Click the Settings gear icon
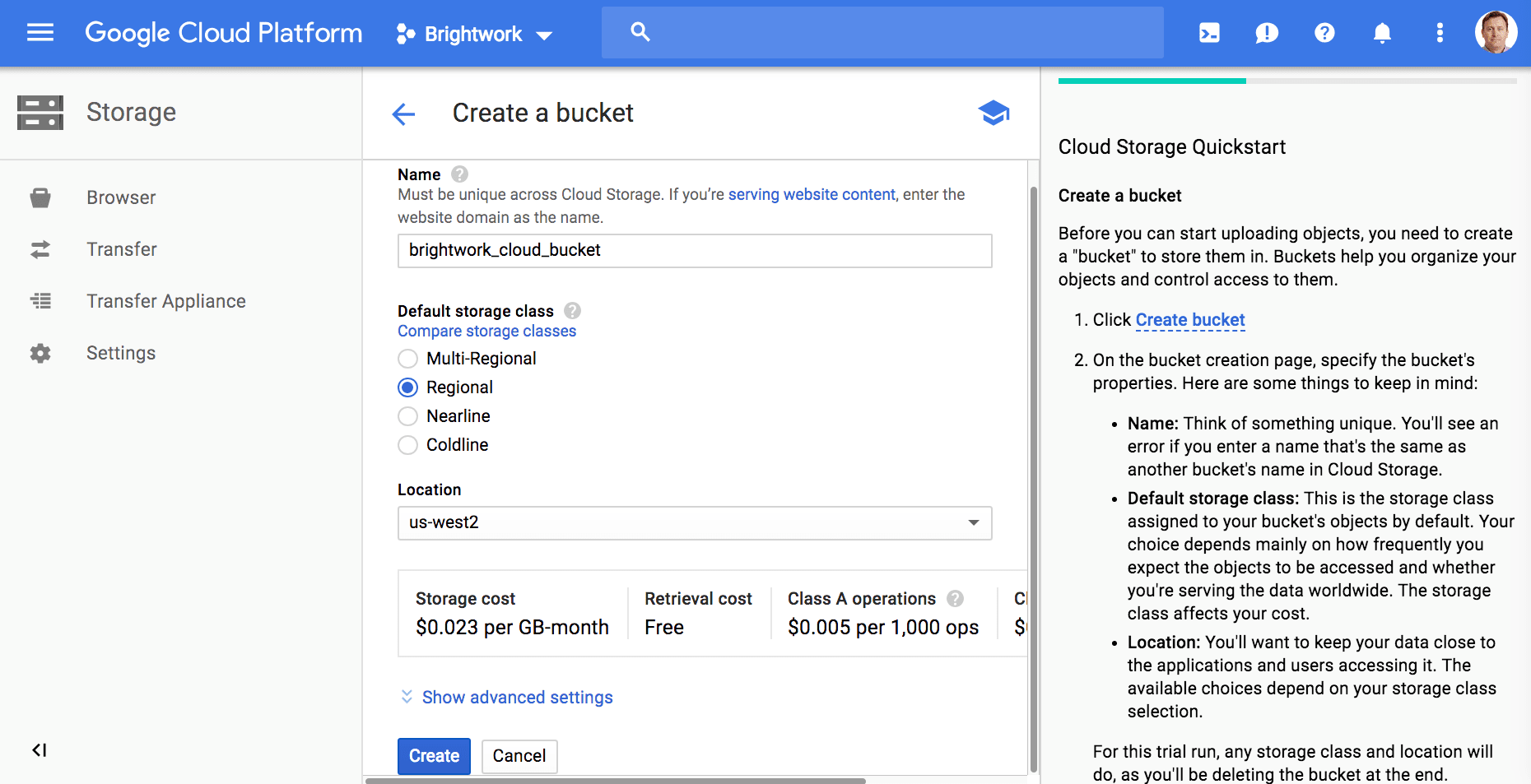This screenshot has height=784, width=1531. [x=40, y=353]
